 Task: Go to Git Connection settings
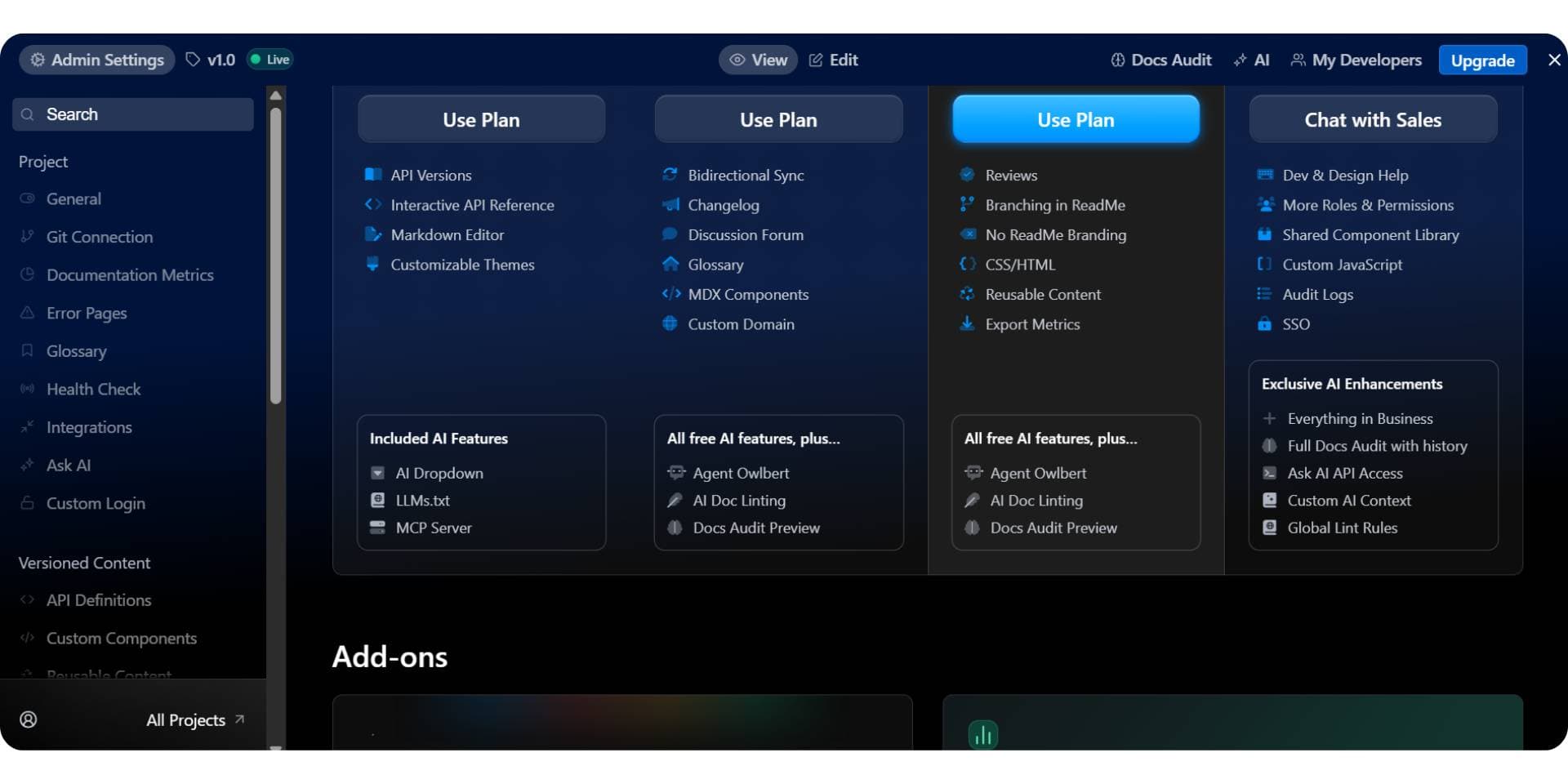[x=100, y=237]
